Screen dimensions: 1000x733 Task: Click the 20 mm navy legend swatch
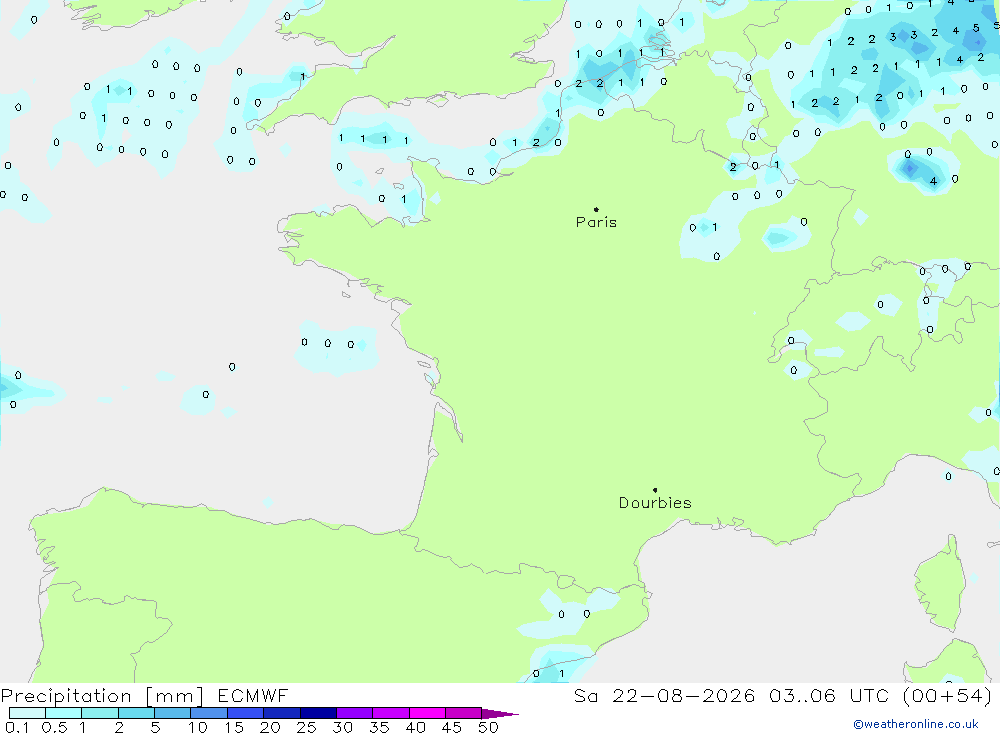tap(281, 713)
